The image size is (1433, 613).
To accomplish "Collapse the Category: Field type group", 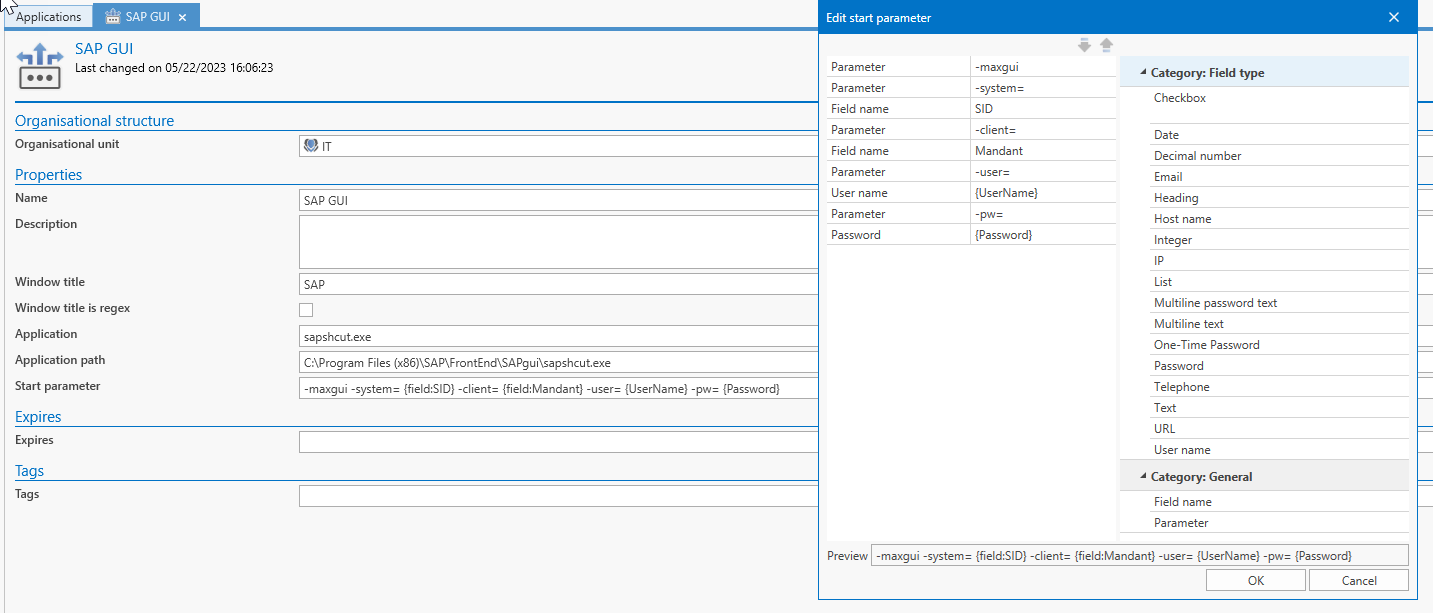I will pos(1143,73).
